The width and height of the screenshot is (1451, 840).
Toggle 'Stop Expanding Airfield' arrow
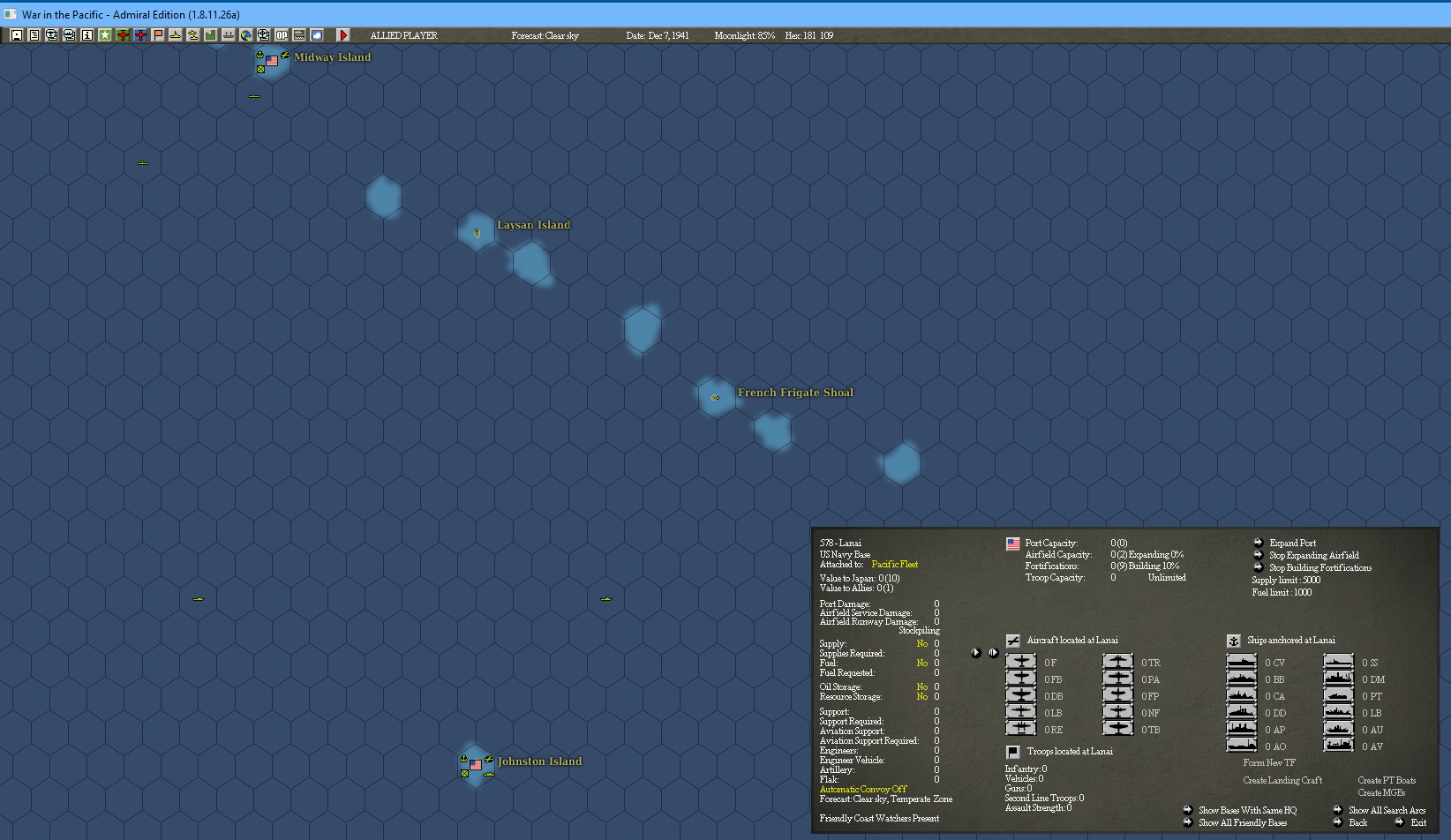pos(1259,555)
